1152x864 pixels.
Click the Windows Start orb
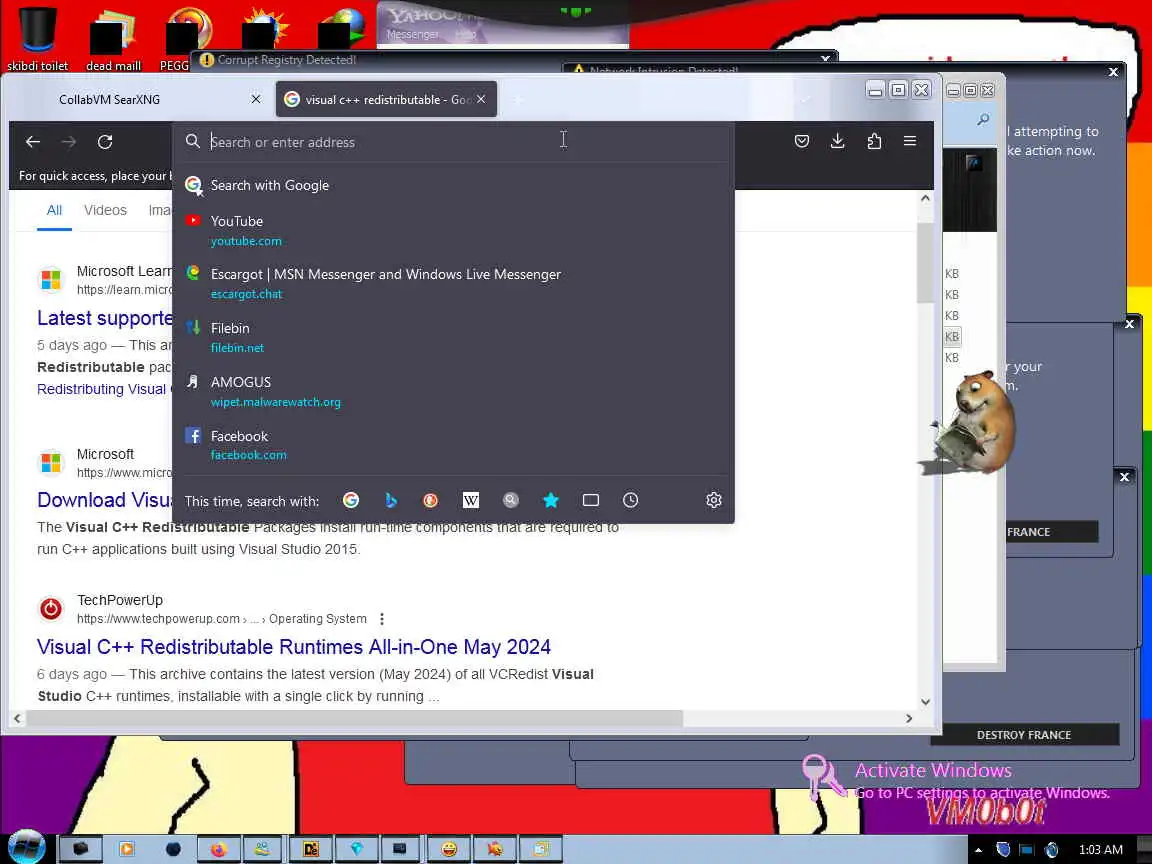(26, 847)
